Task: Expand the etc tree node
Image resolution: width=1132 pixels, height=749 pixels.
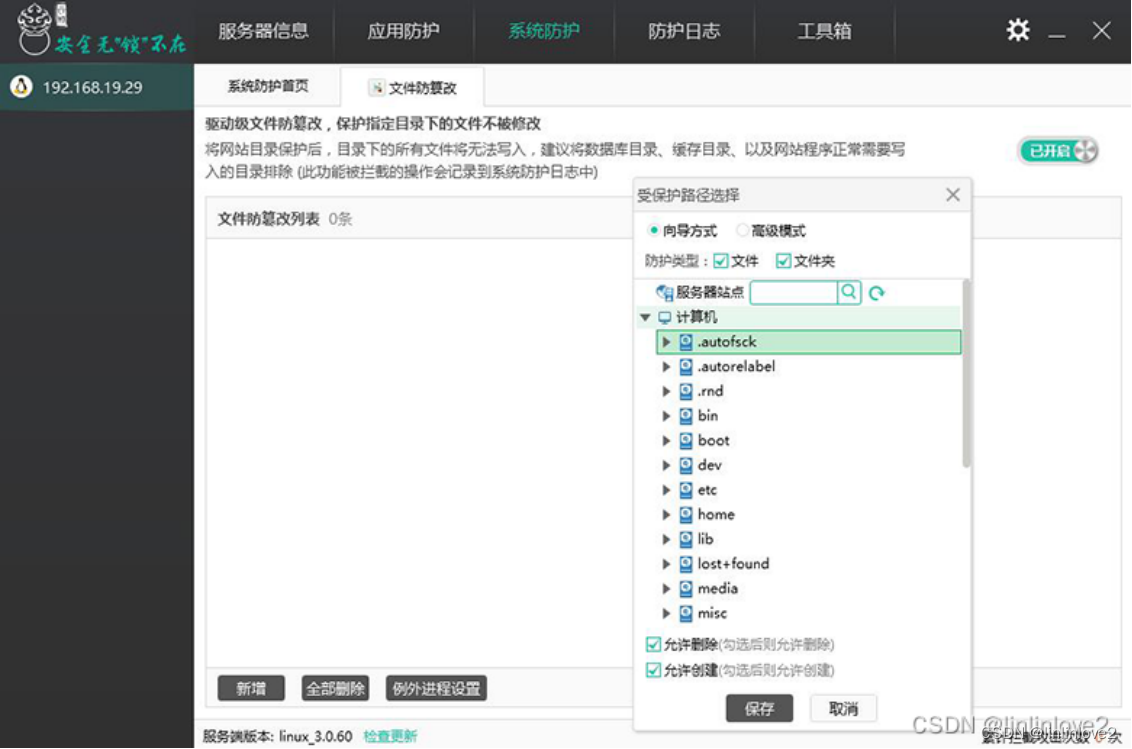Action: 666,490
